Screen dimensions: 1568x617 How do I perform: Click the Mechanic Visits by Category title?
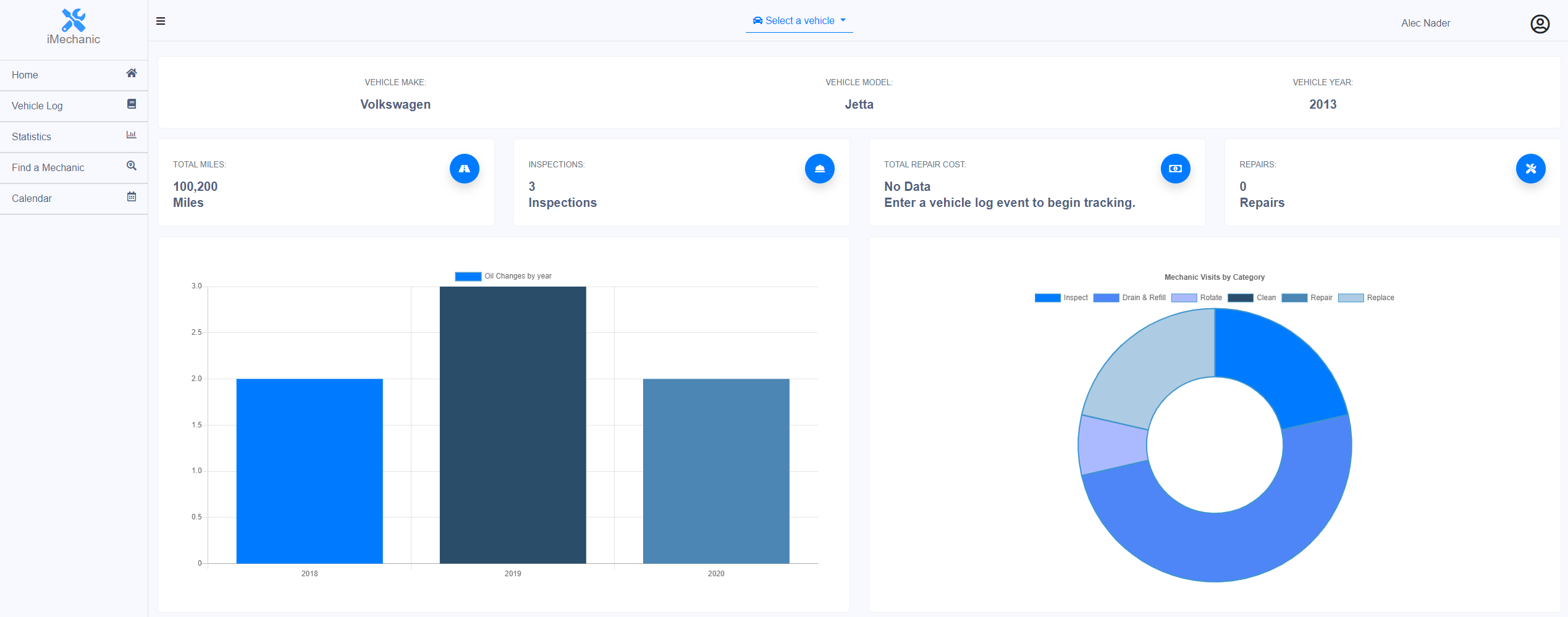tap(1215, 277)
